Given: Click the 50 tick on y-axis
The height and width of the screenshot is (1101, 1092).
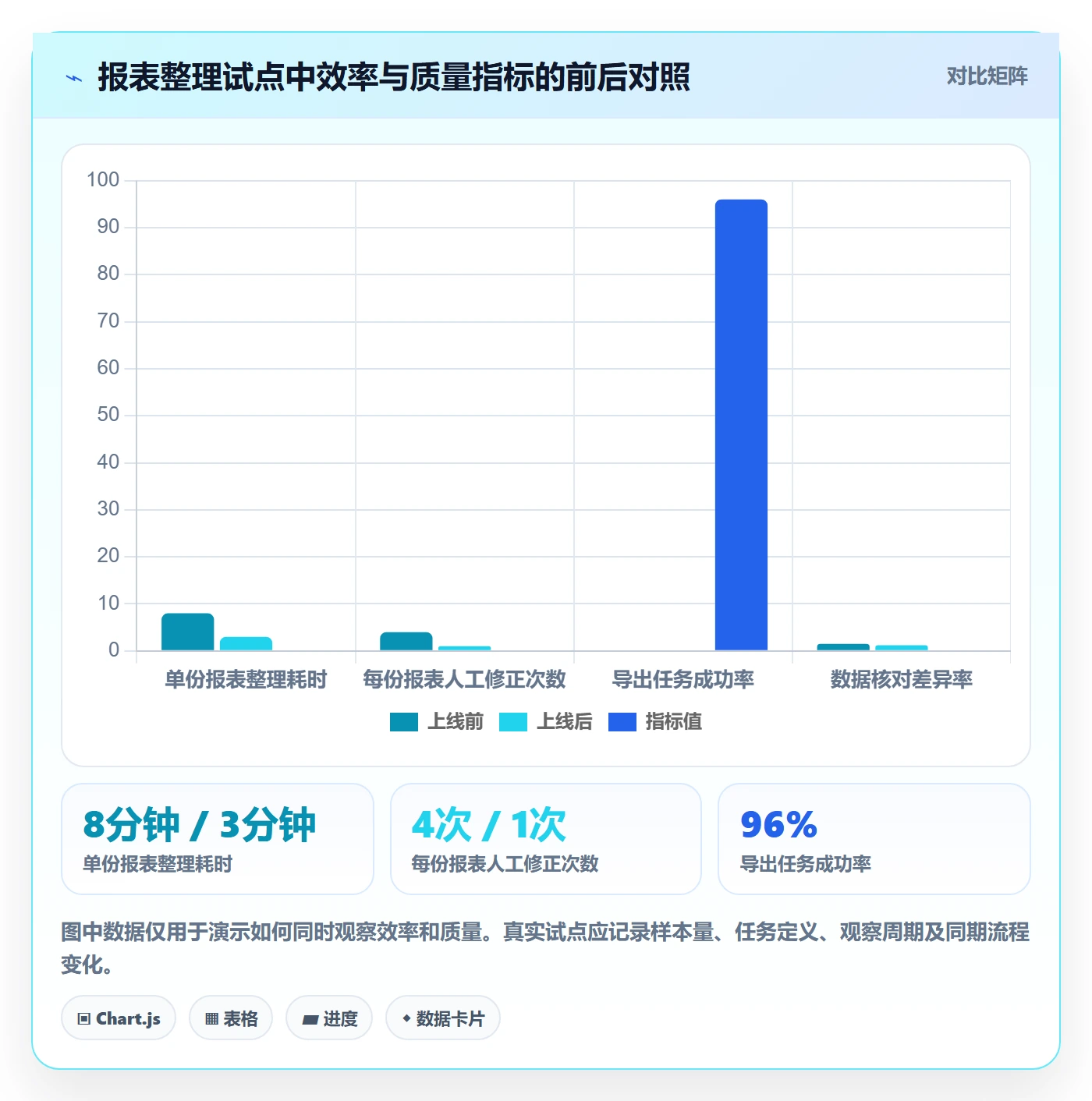Looking at the screenshot, I should pos(108,415).
